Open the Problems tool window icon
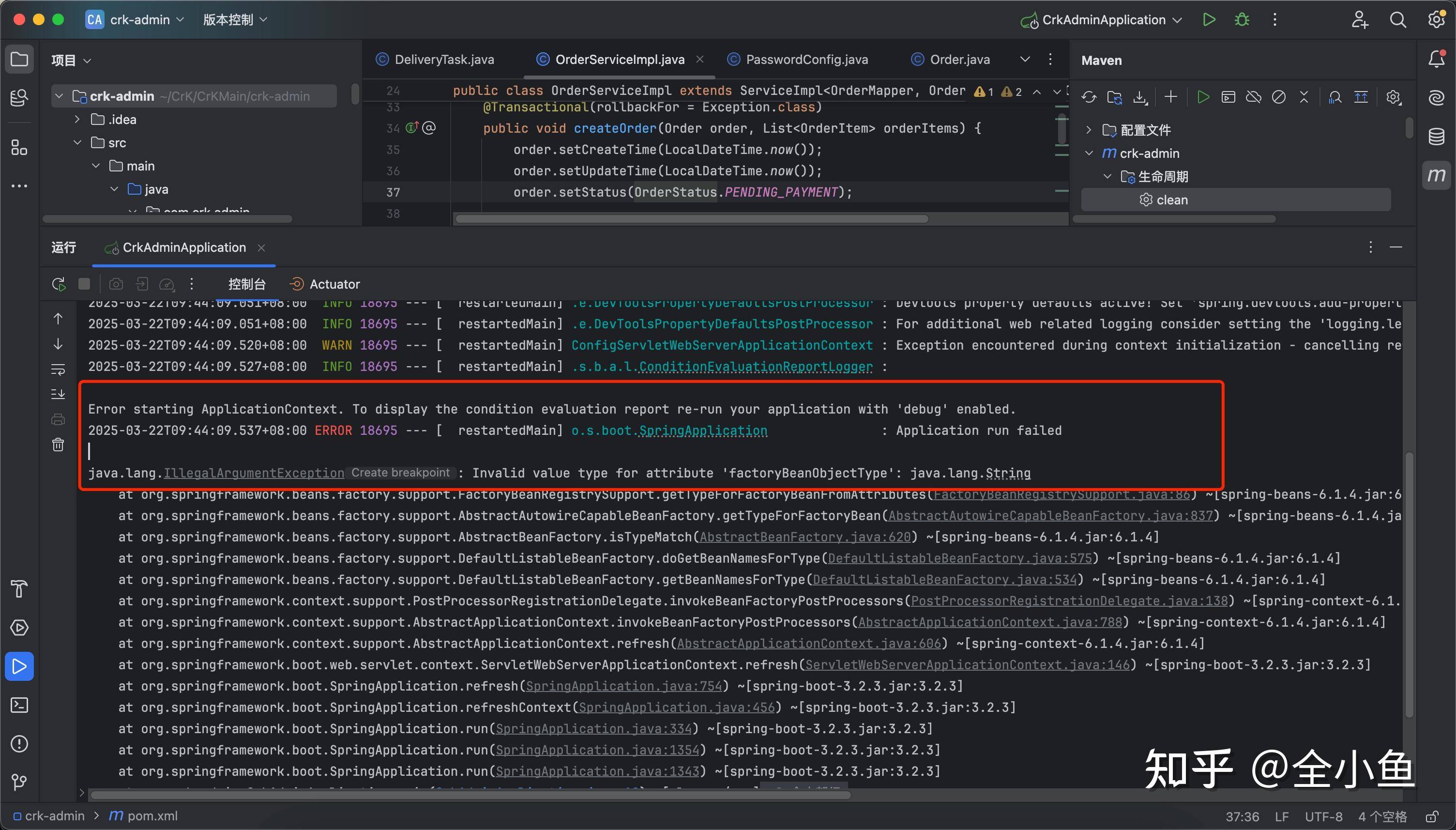1456x830 pixels. [x=19, y=744]
